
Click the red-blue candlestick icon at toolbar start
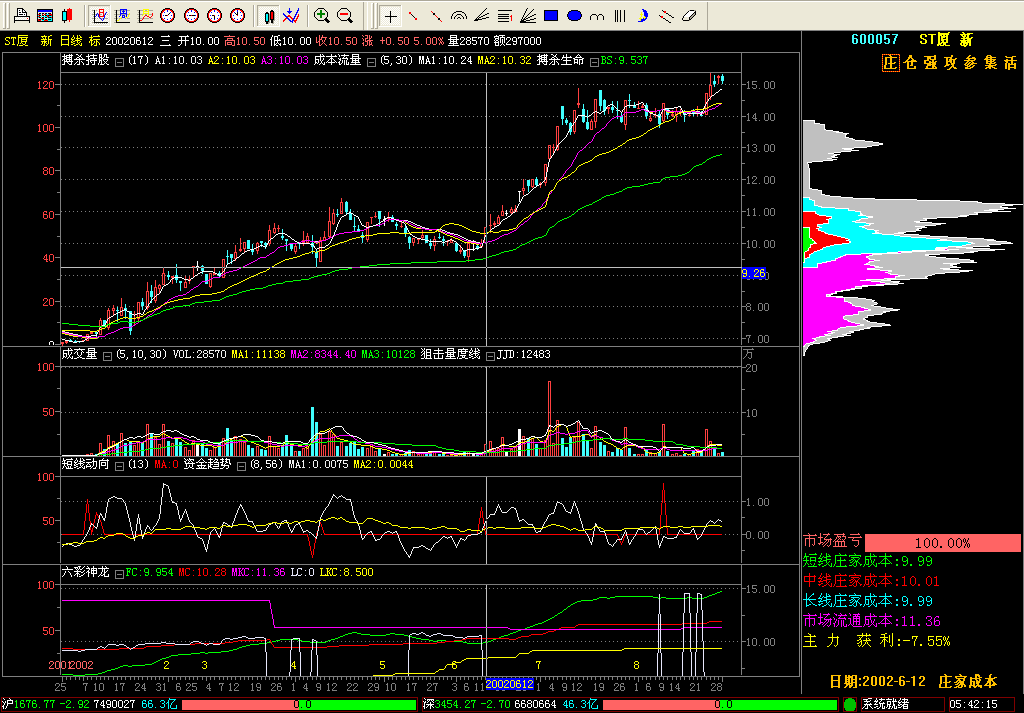(x=67, y=15)
